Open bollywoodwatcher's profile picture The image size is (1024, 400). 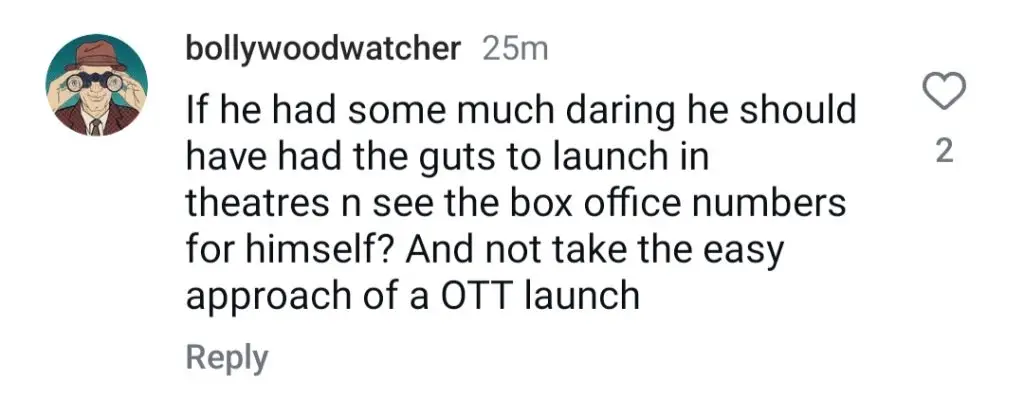pyautogui.click(x=97, y=85)
